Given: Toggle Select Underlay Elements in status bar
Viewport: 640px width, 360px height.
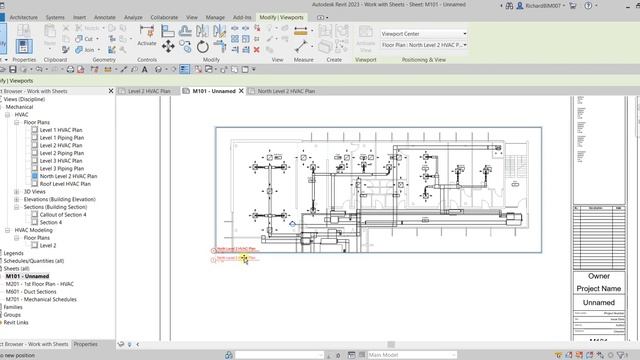Looking at the screenshot, I should (x=569, y=355).
